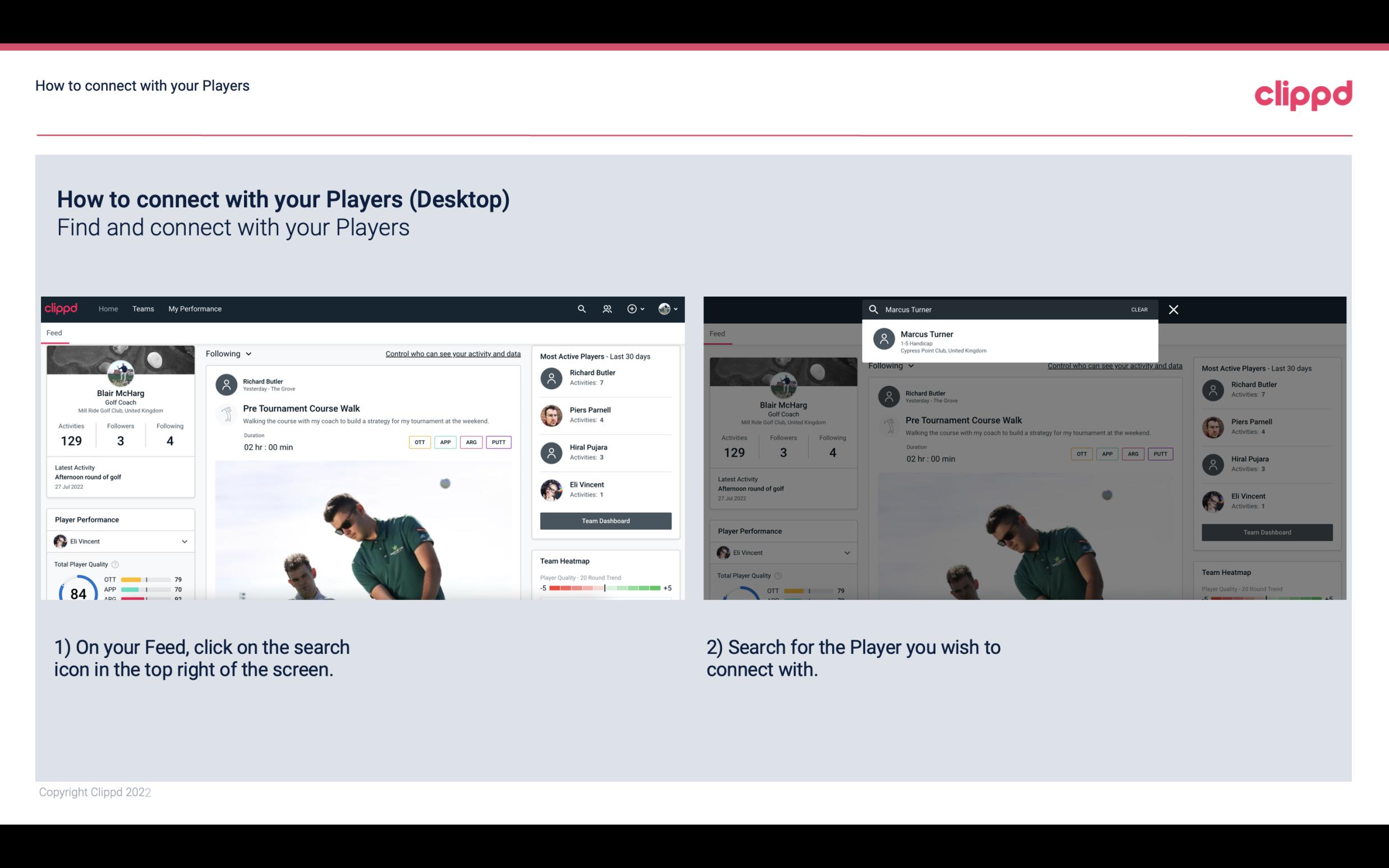Click the Team Dashboard button
The image size is (1389, 868).
coord(605,520)
